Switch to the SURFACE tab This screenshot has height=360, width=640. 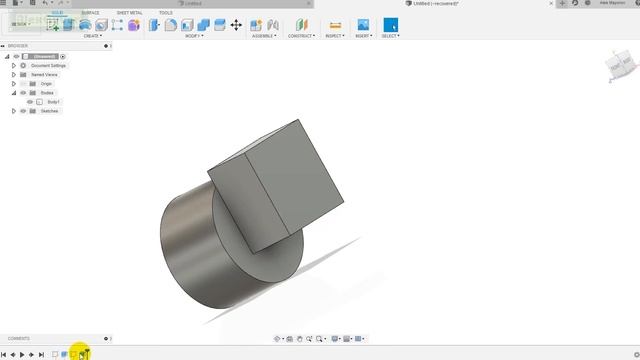point(90,13)
